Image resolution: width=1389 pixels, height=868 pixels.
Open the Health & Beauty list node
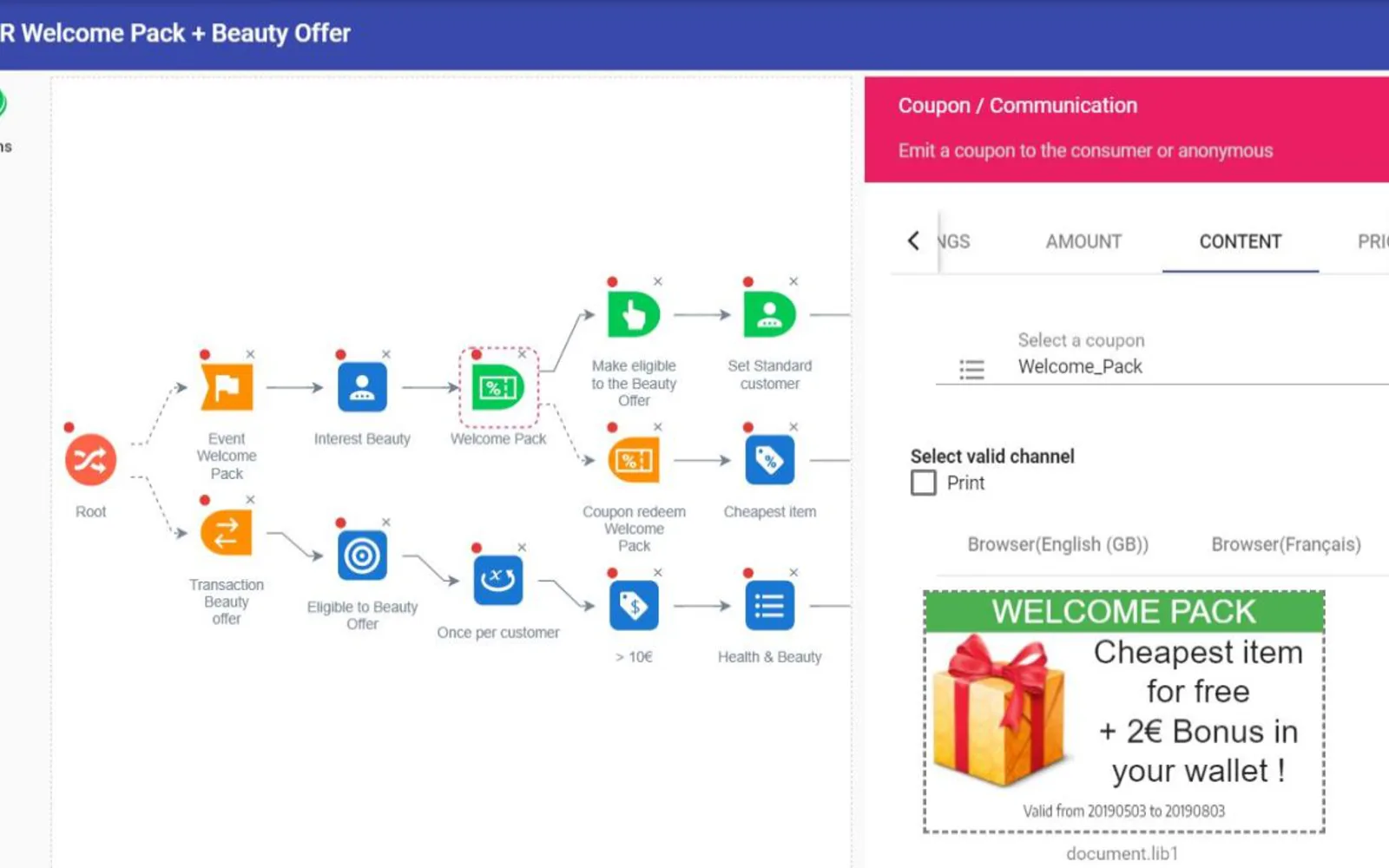(x=769, y=606)
